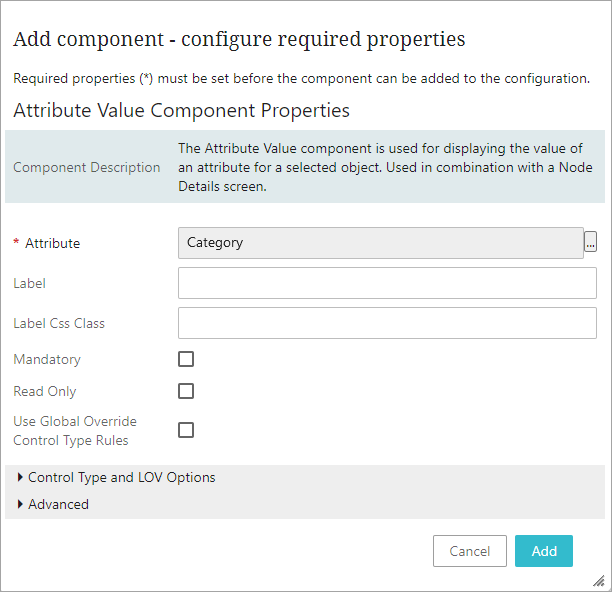
Task: Click the triangle arrow beside Advanced
Action: (x=20, y=504)
